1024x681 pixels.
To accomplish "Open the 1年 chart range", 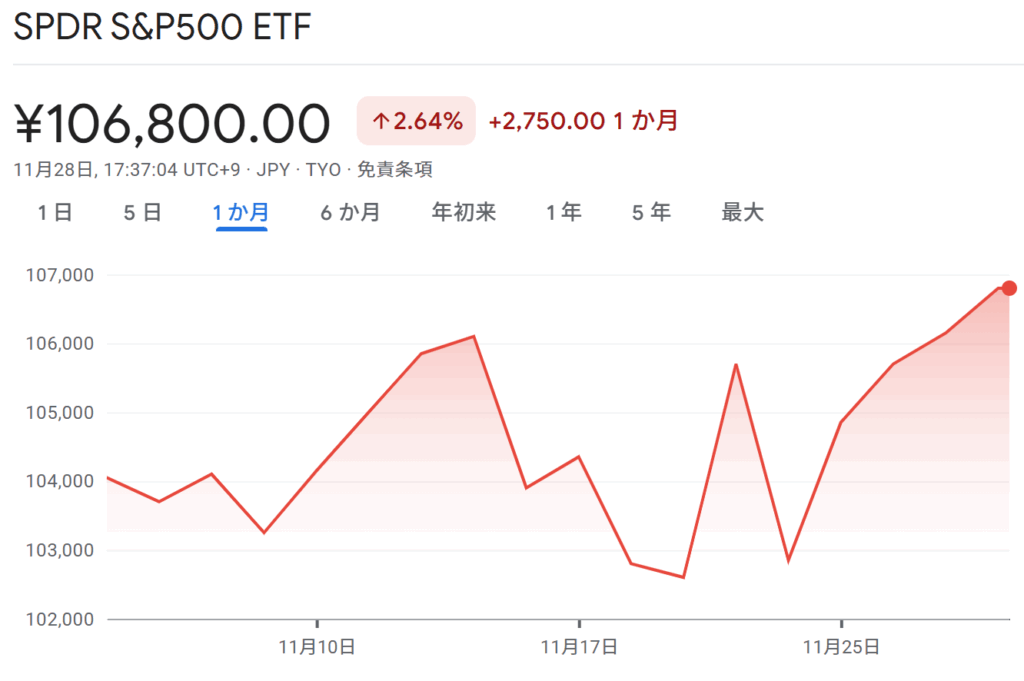I will 564,212.
